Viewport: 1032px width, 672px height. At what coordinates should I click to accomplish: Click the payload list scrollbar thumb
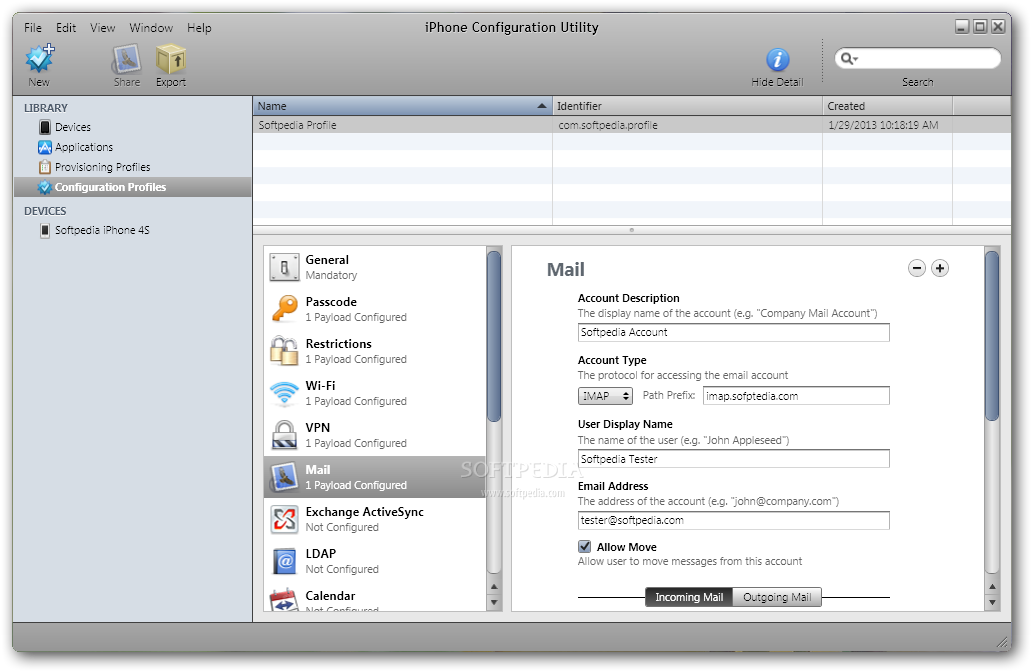pyautogui.click(x=494, y=336)
